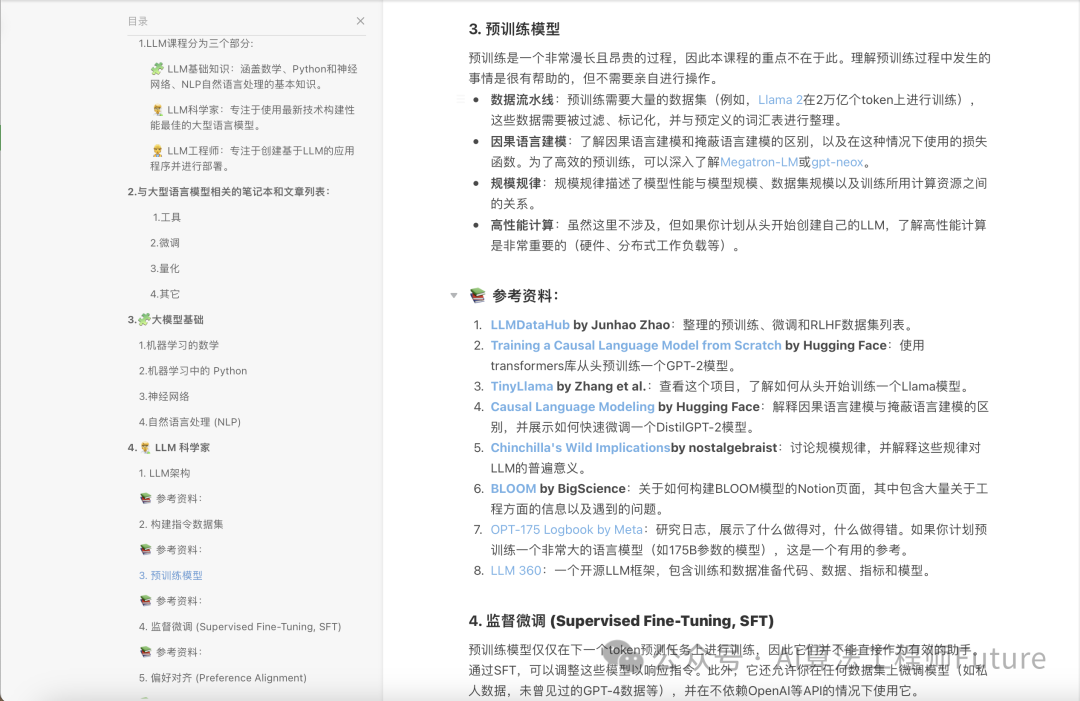Jump to 4. 监督微调 (Supervised Fine-Tuning, SFT) in outline
This screenshot has width=1080, height=701.
240,627
